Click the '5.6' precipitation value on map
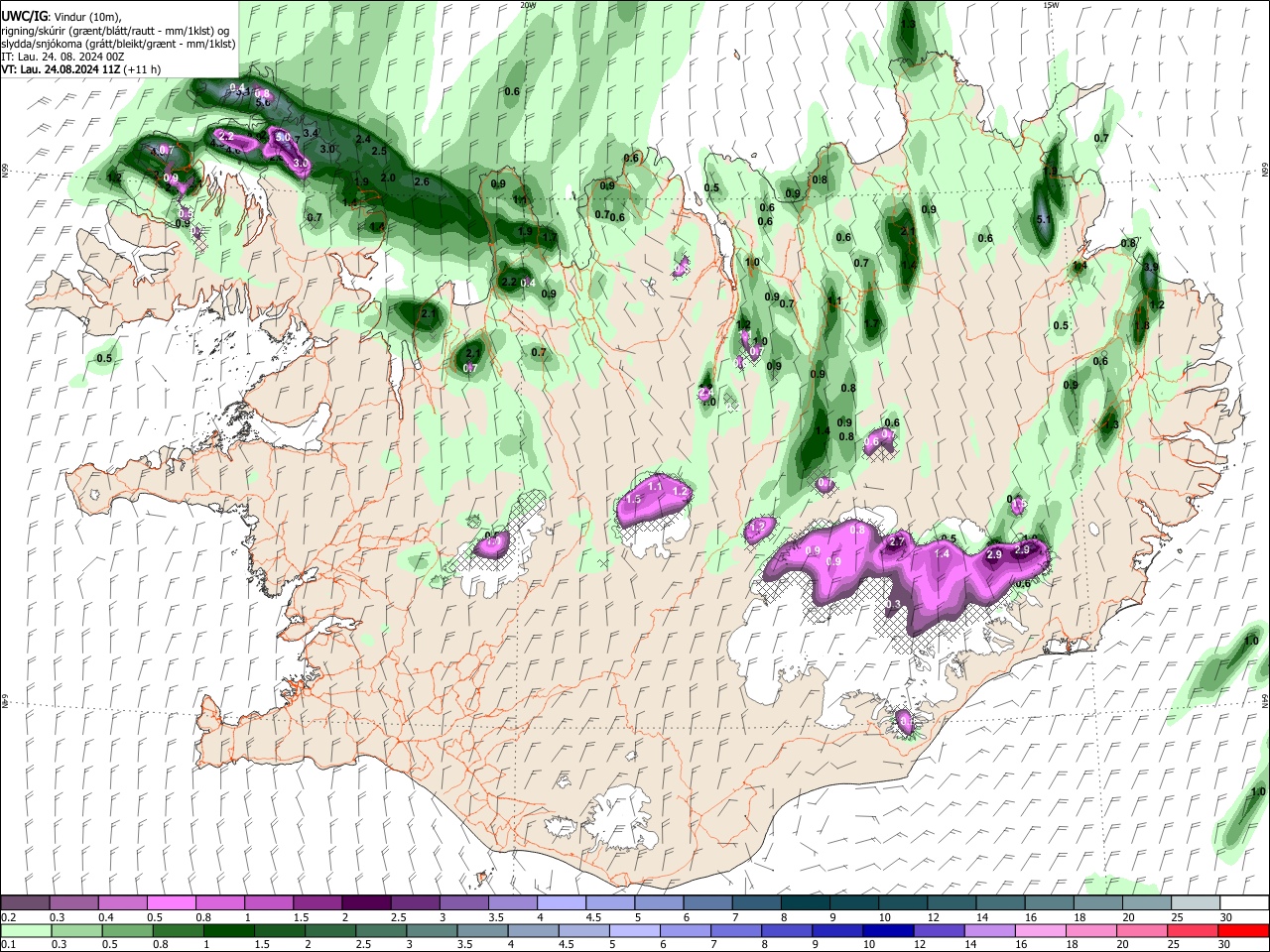This screenshot has height=952, width=1270. coord(263,102)
